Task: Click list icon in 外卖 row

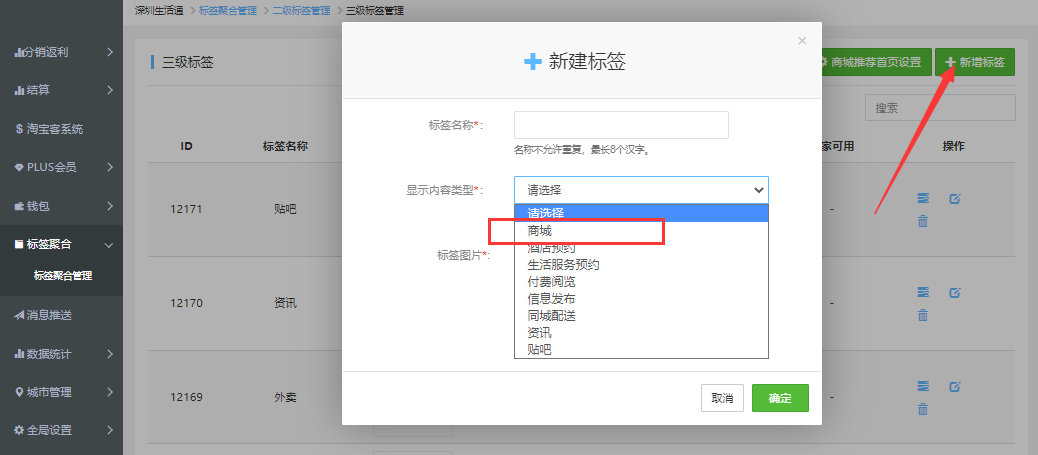Action: click(923, 386)
